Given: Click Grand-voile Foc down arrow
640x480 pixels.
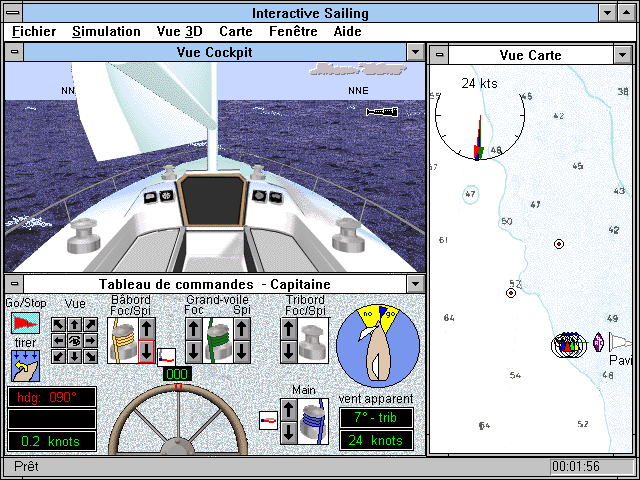Looking at the screenshot, I should coord(194,352).
